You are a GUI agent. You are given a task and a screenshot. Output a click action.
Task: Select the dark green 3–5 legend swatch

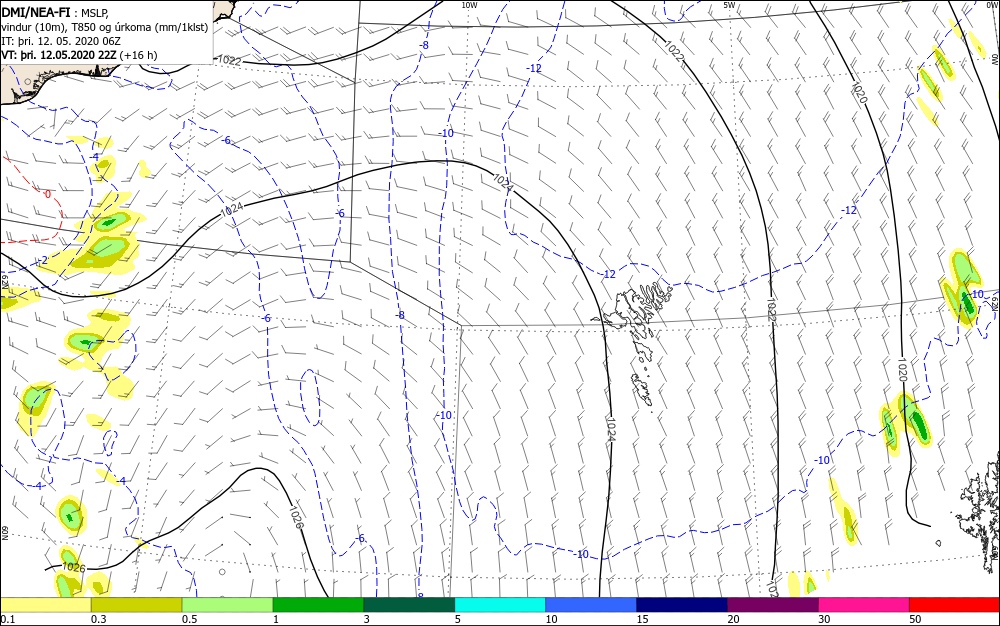click(409, 605)
